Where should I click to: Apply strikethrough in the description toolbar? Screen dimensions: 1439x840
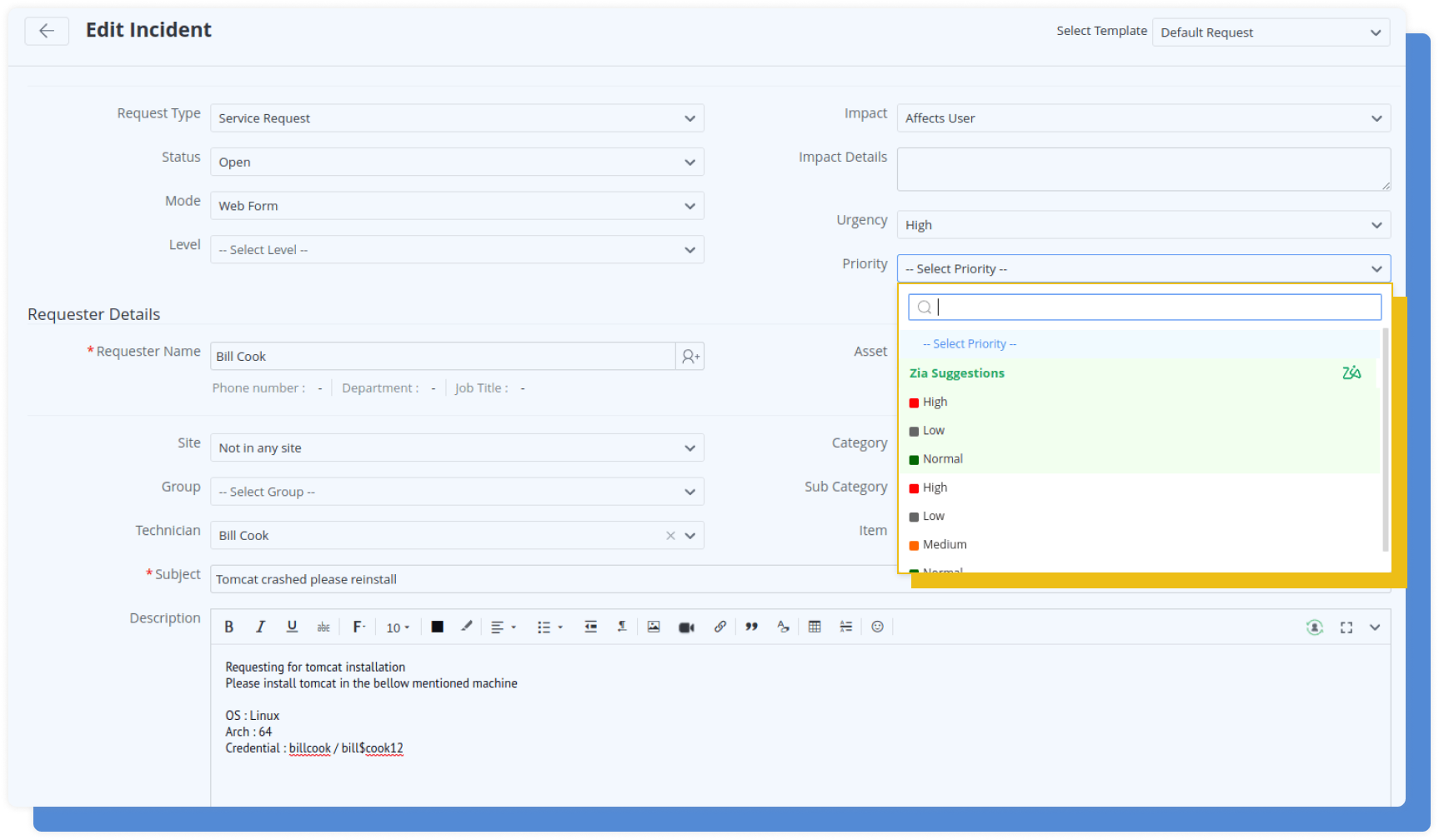click(323, 627)
